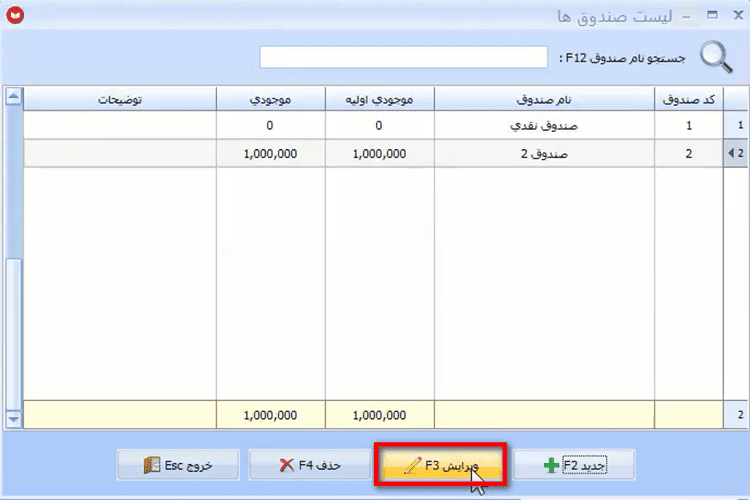Click the scrollbar down arrow
750x500 pixels.
click(13, 419)
